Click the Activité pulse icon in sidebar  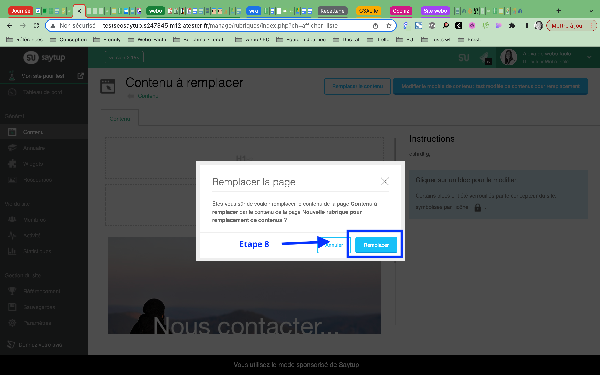[12, 235]
